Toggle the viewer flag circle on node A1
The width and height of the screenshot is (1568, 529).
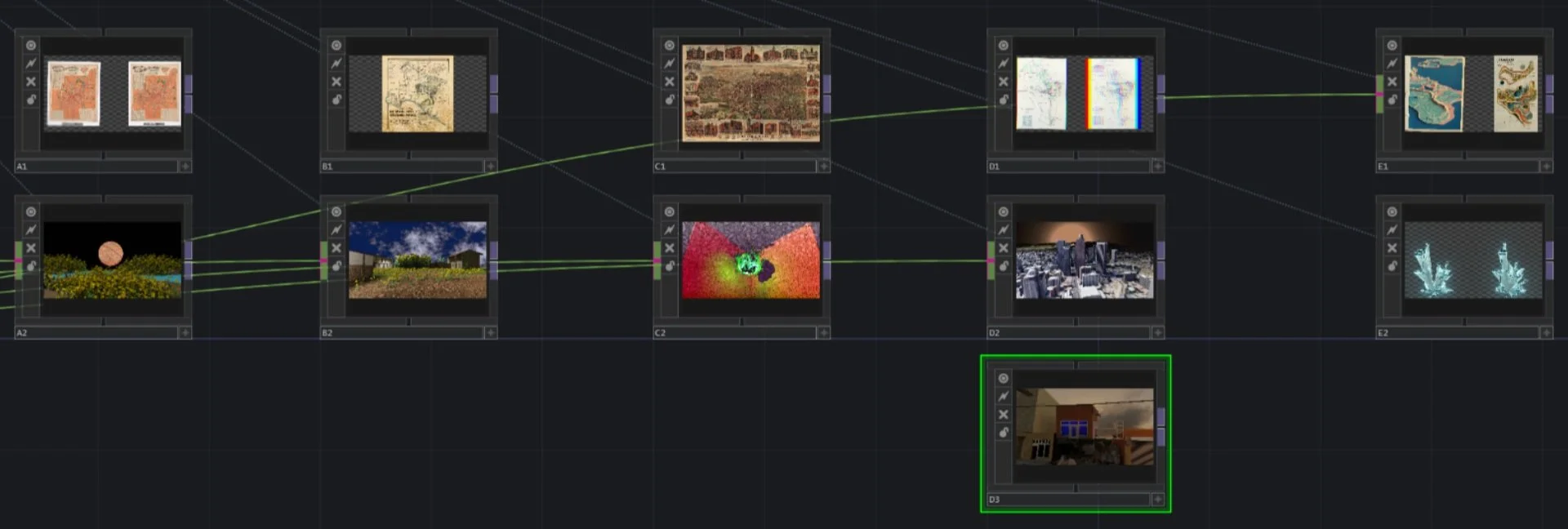31,46
